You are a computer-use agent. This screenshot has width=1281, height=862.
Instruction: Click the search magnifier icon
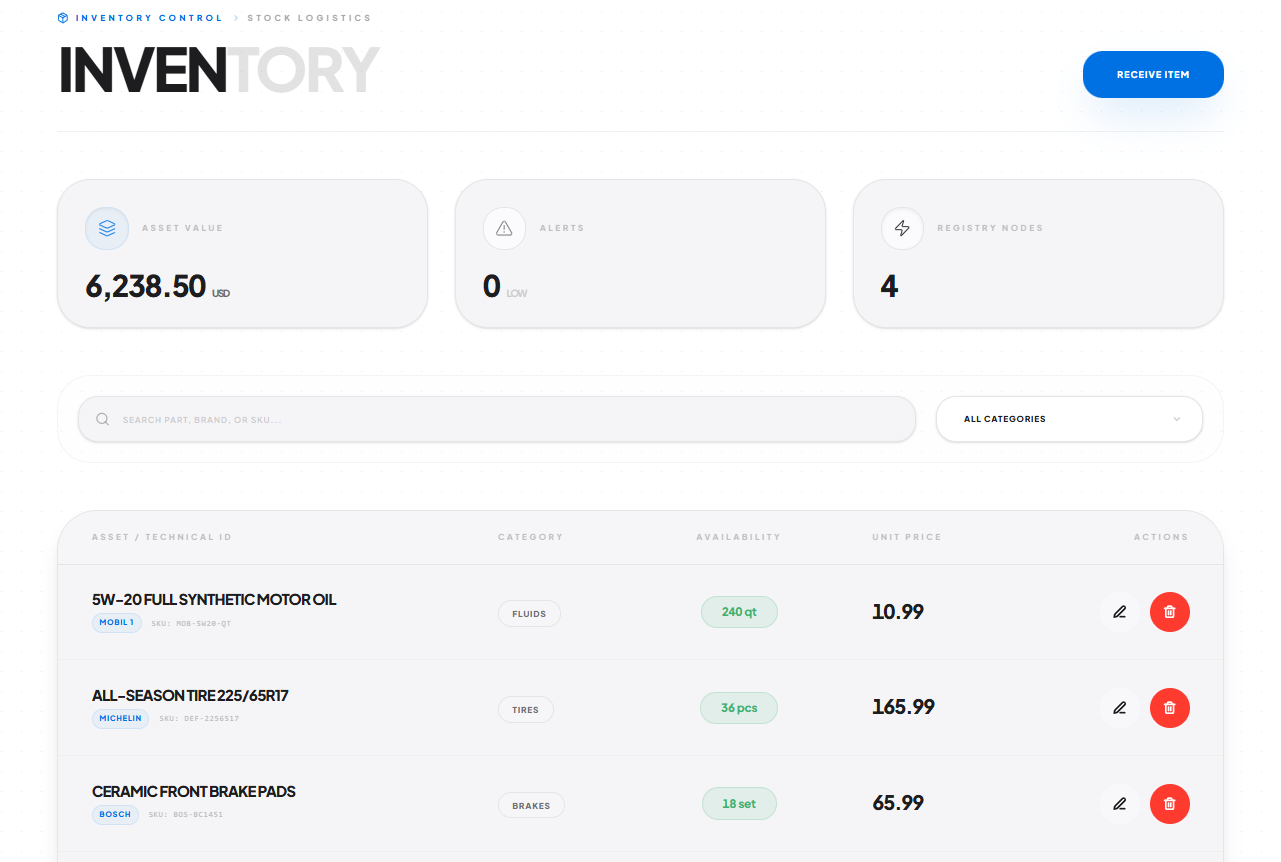[102, 419]
